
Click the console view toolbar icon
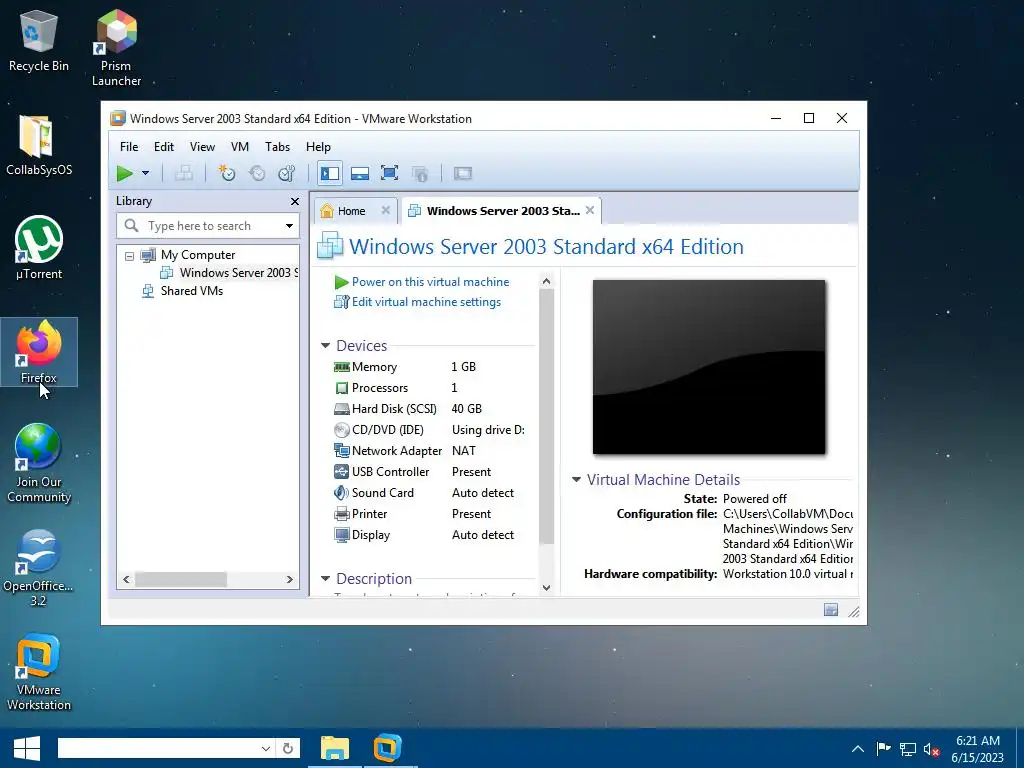pyautogui.click(x=462, y=173)
